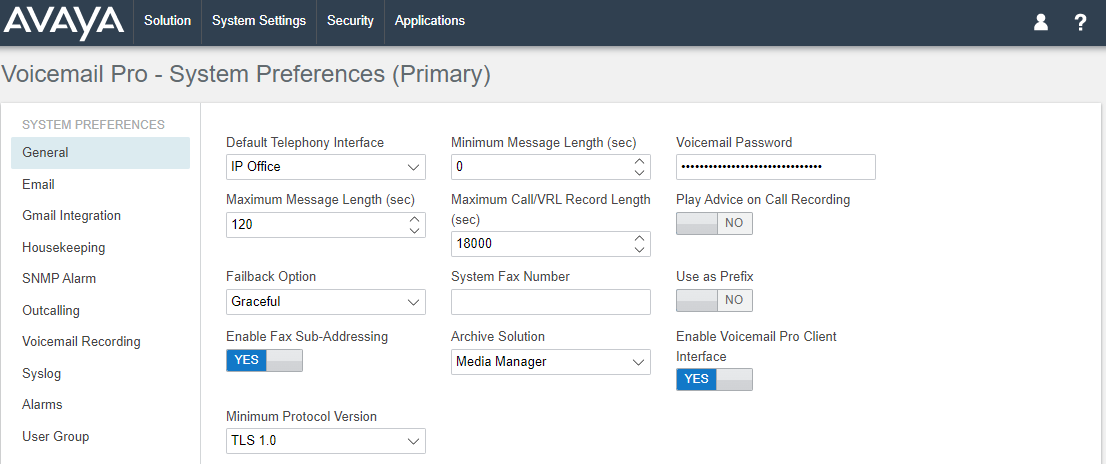Decrease Maximum Message Length with down arrow
This screenshot has width=1106, height=464.
click(x=414, y=231)
